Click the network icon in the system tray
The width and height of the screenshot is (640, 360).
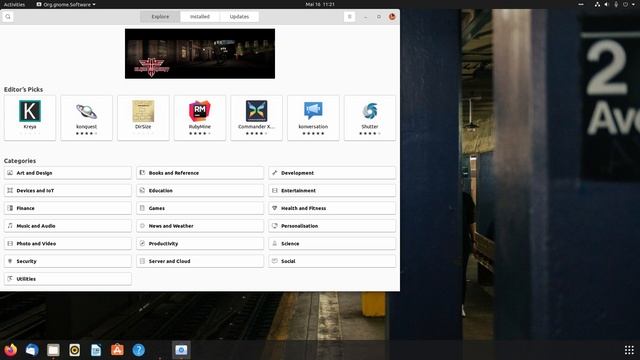597,4
